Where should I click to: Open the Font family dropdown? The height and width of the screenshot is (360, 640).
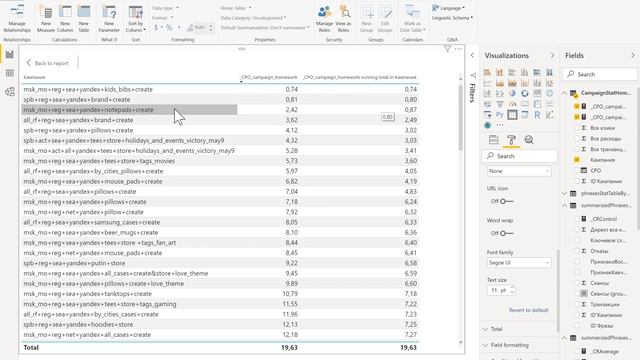[519, 263]
